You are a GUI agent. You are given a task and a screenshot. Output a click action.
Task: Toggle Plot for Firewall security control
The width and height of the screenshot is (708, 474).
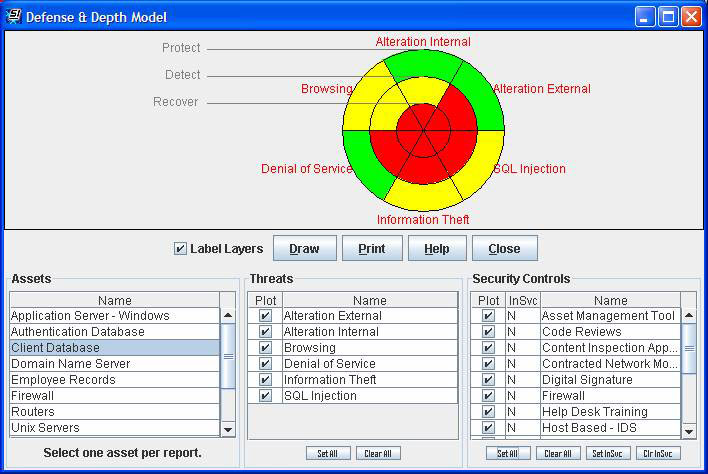tap(488, 396)
